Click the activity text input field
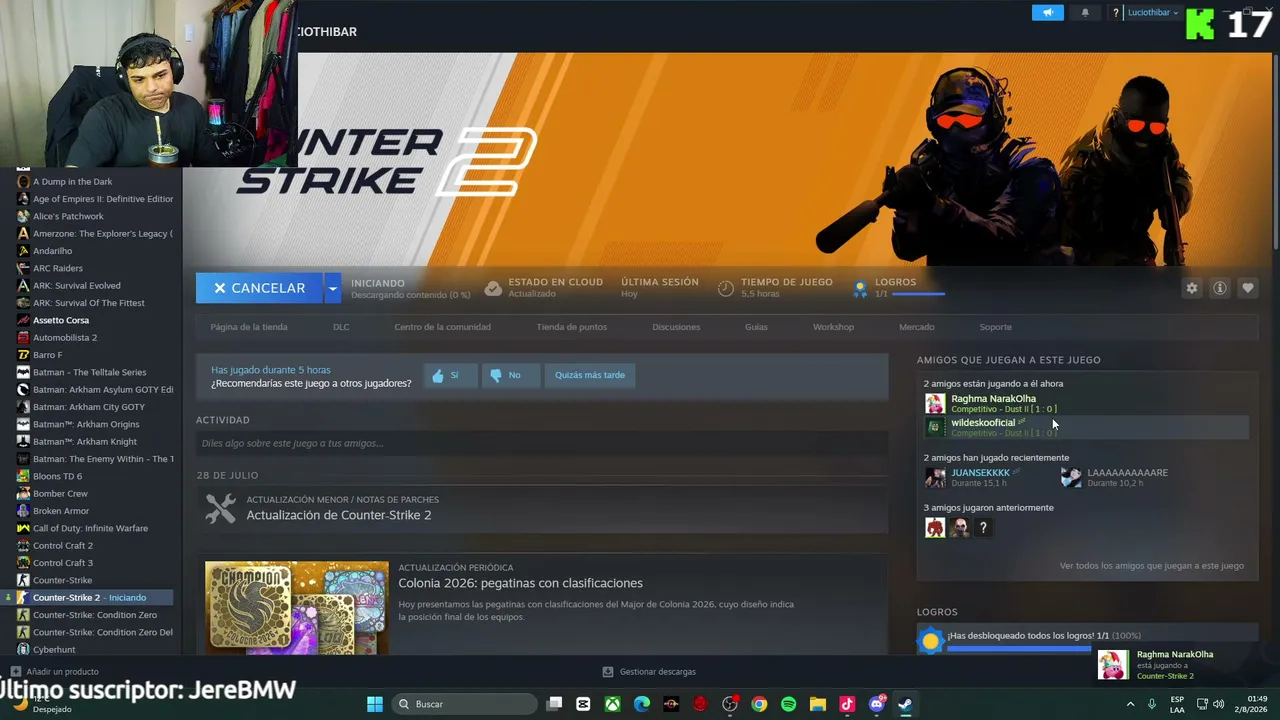This screenshot has height=720, width=1280. coord(542,443)
